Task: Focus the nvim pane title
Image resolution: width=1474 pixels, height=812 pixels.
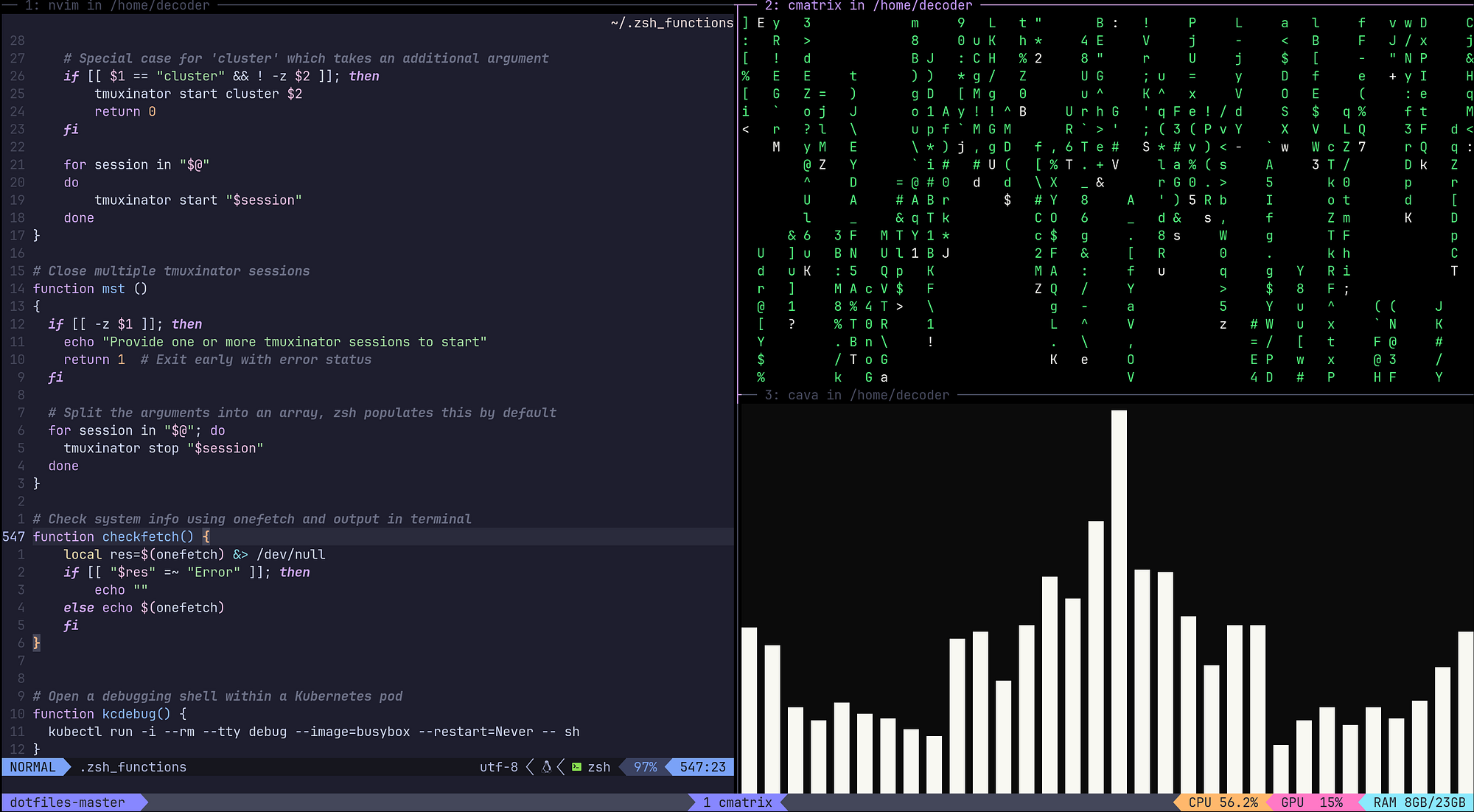Action: point(117,6)
